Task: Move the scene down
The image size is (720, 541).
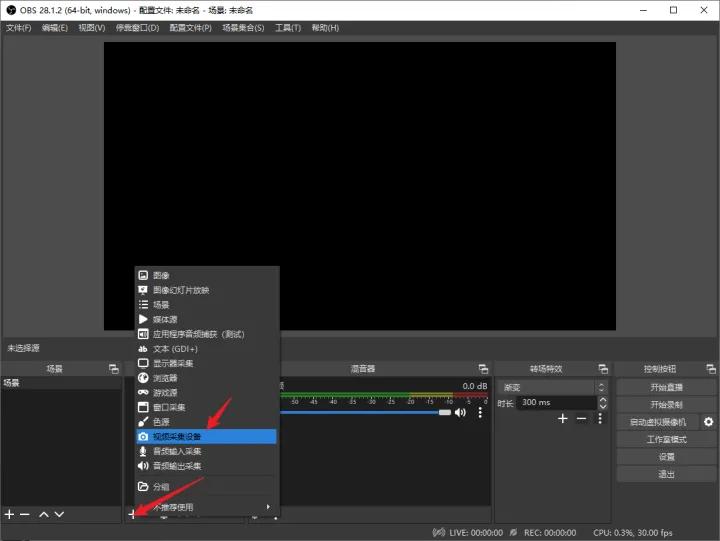Action: 59,514
